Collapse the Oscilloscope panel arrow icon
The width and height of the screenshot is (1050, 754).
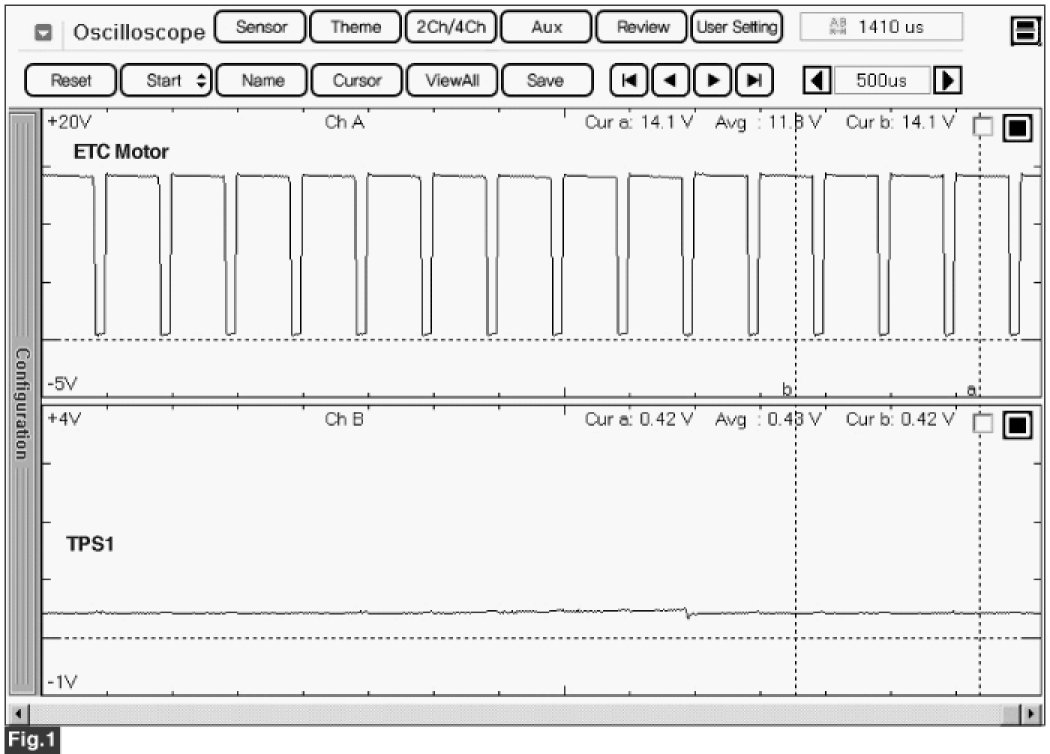pyautogui.click(x=43, y=32)
